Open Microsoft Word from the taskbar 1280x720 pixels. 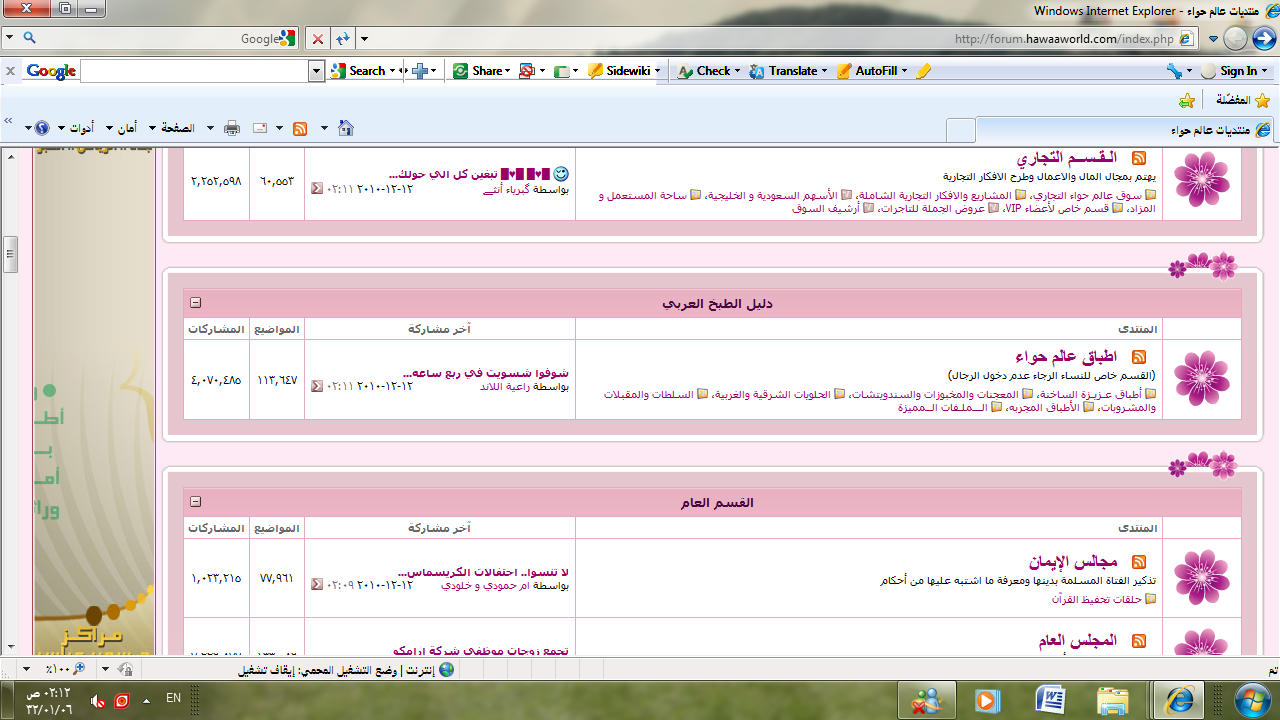[x=1050, y=700]
